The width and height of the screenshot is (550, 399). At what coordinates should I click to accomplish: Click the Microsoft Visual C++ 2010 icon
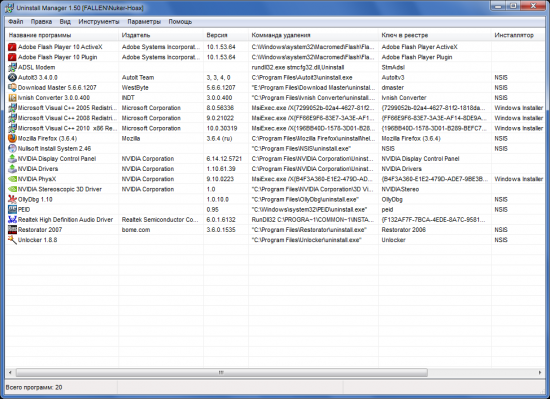[12, 128]
